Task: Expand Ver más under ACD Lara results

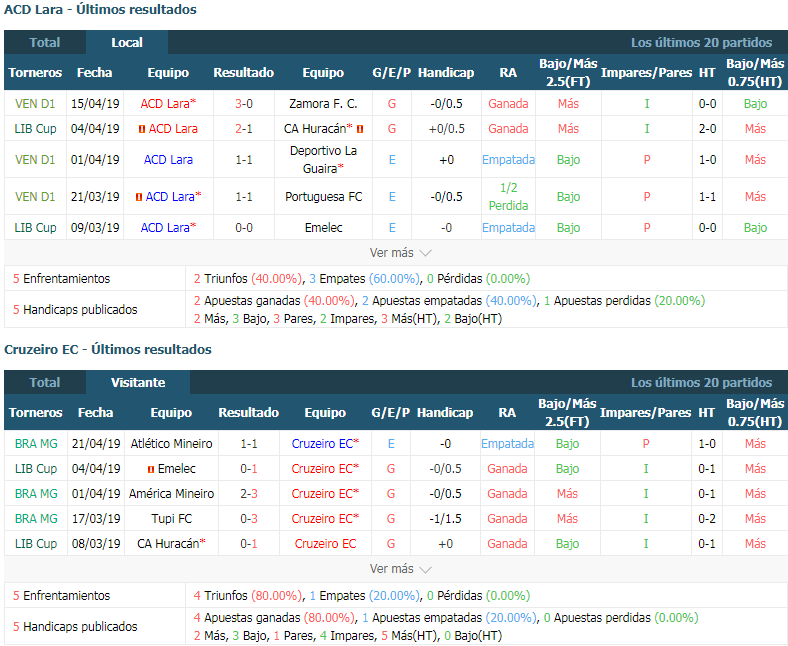Action: tap(400, 253)
